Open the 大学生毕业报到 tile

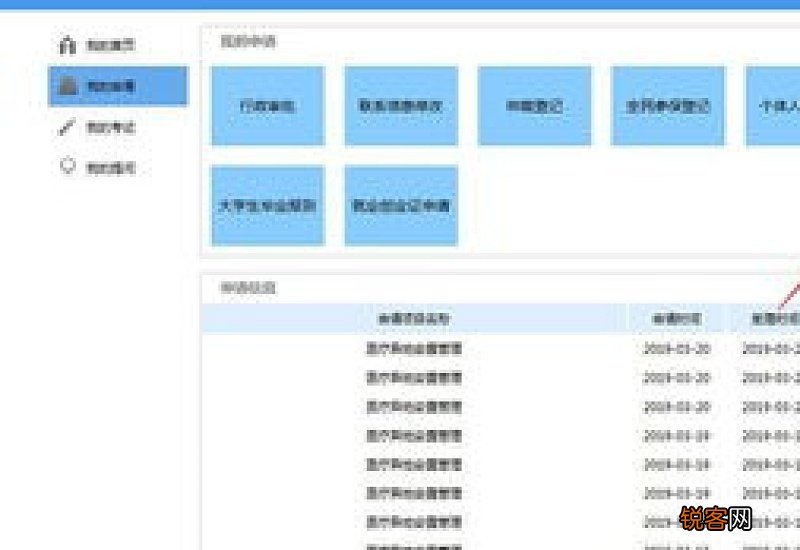[x=268, y=206]
